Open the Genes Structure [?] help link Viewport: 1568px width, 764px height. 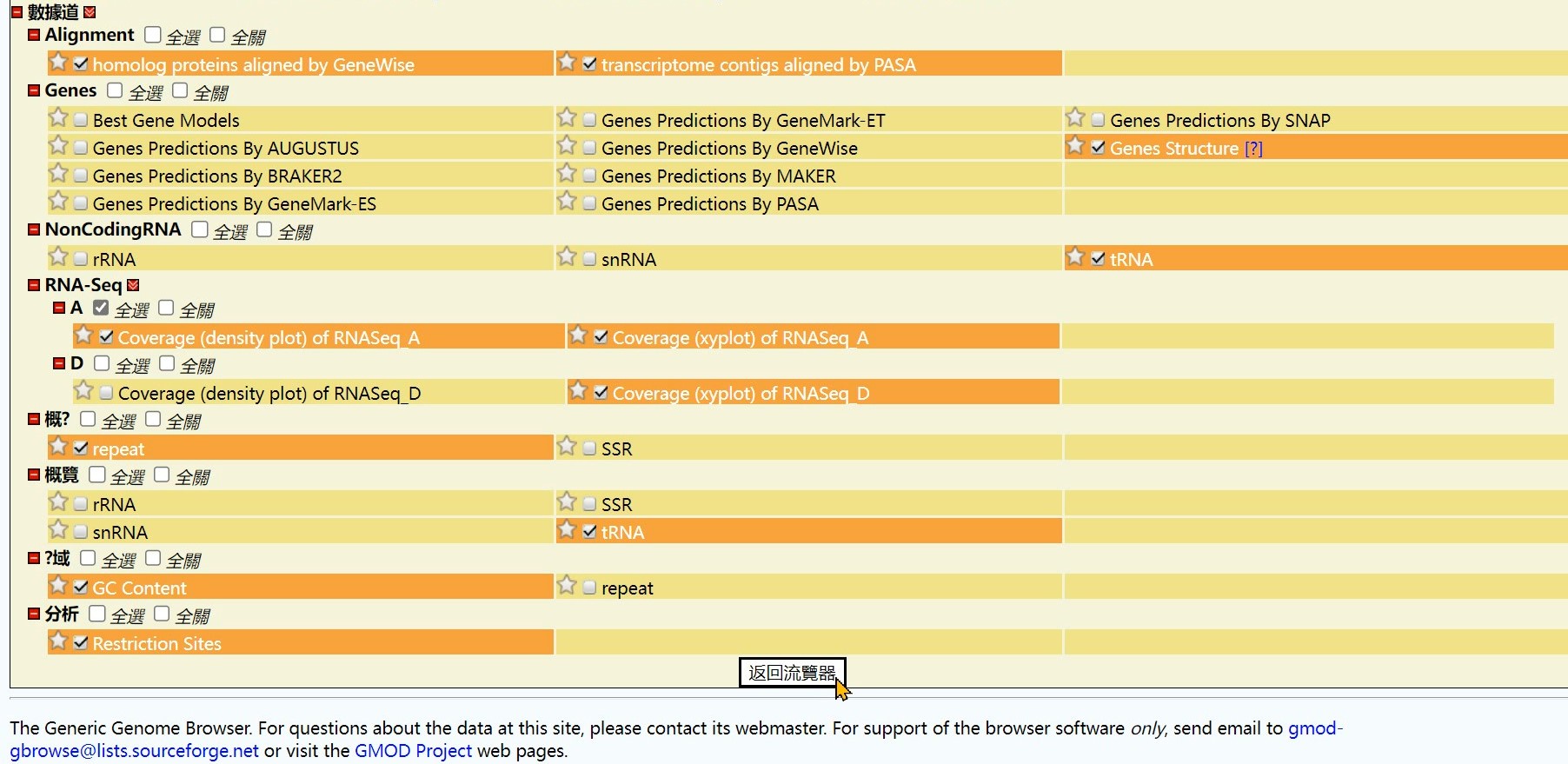(1252, 149)
